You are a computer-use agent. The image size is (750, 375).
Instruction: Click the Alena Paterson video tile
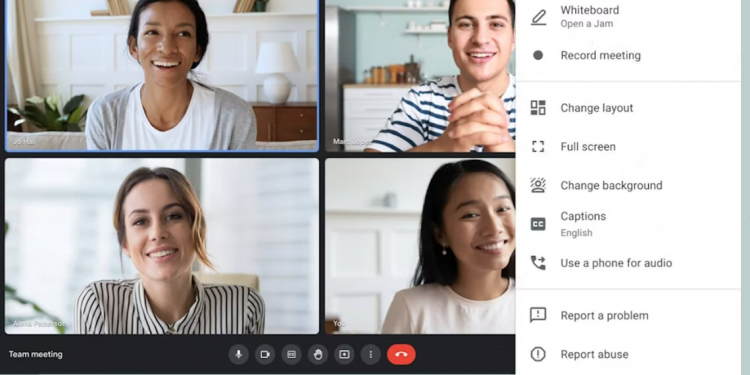tap(162, 246)
